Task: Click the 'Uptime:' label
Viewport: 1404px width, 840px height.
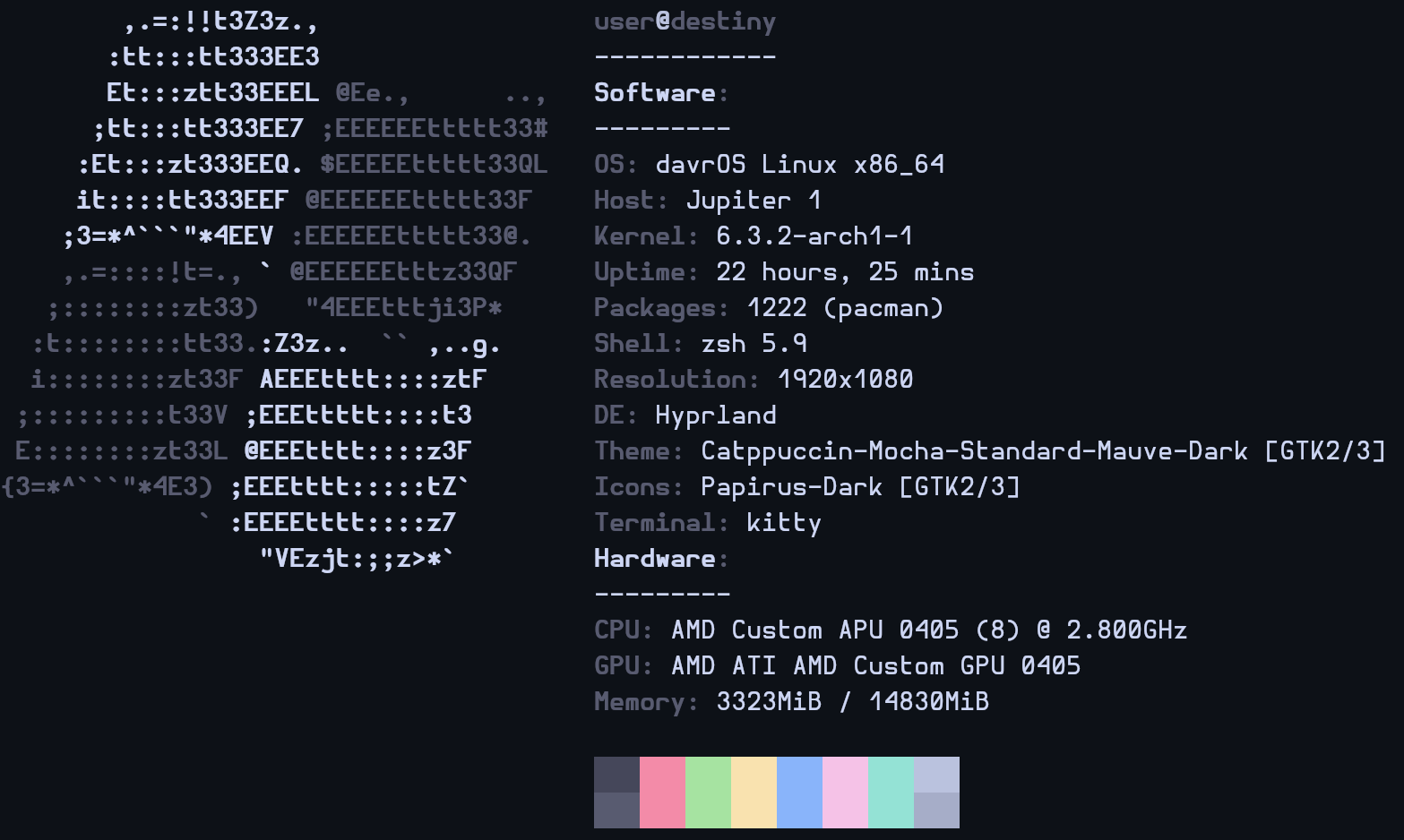Action: coord(647,272)
